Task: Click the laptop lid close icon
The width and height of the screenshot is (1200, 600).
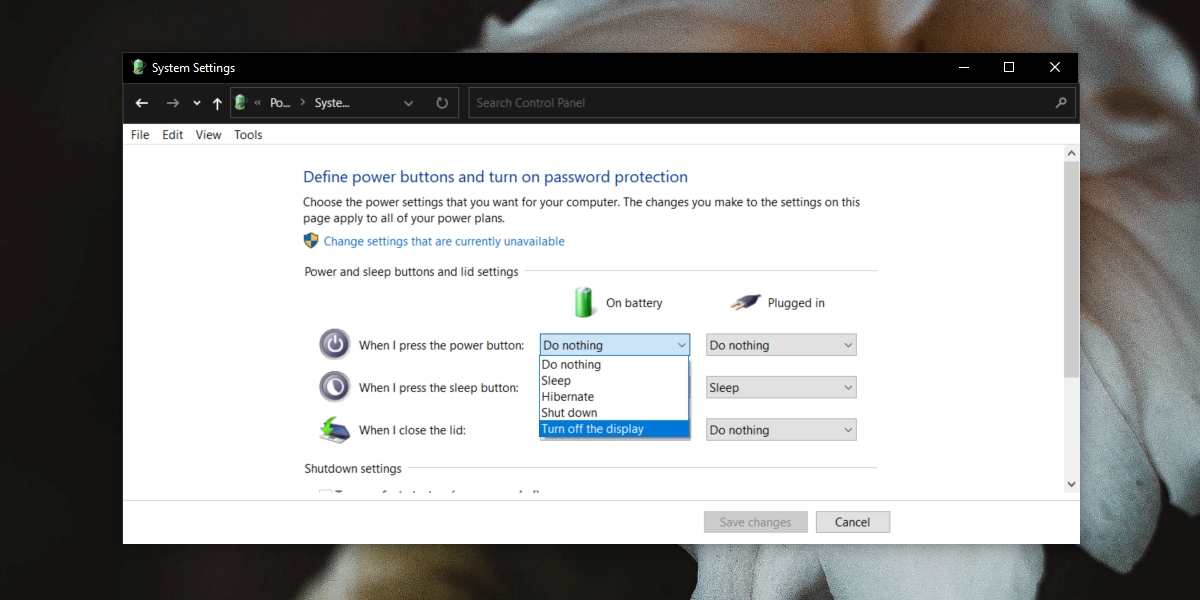Action: (335, 429)
